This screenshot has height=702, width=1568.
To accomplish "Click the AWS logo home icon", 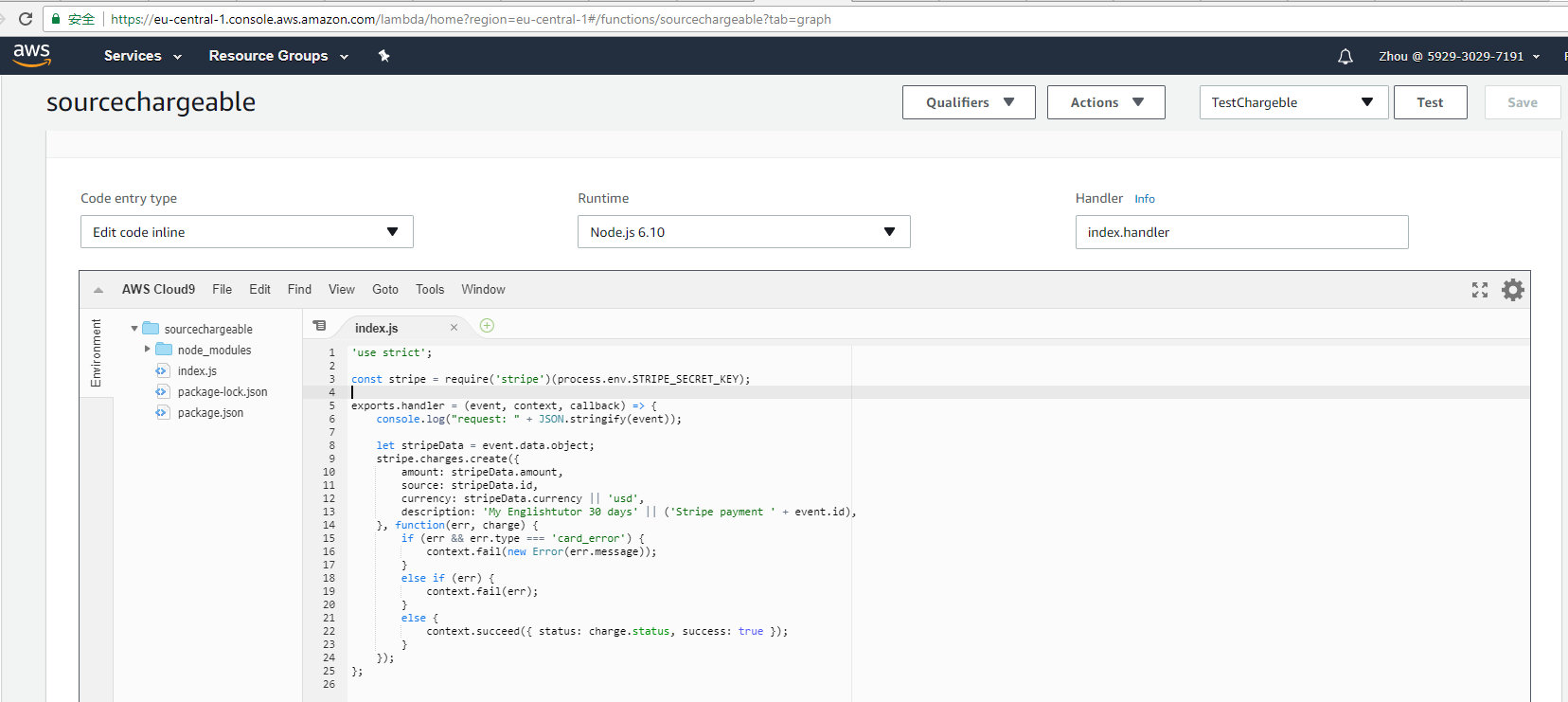I will coord(31,56).
